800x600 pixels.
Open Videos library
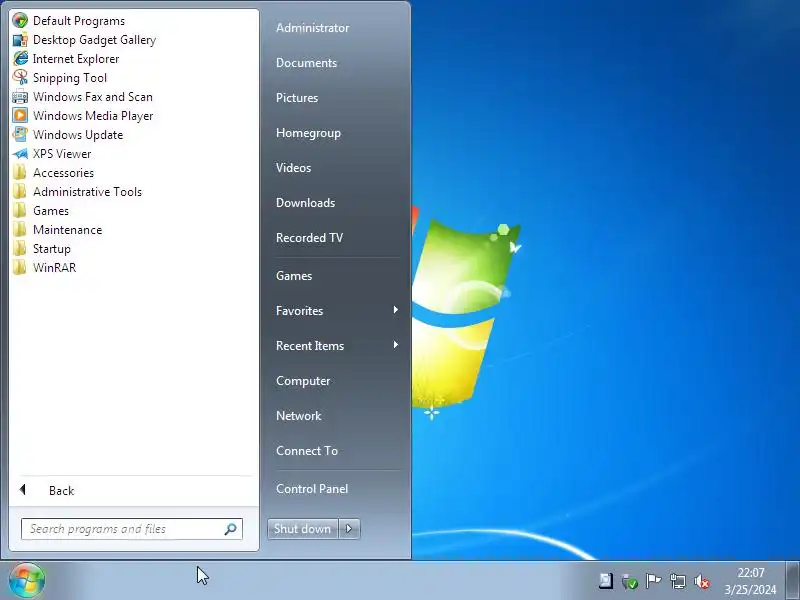pyautogui.click(x=293, y=168)
